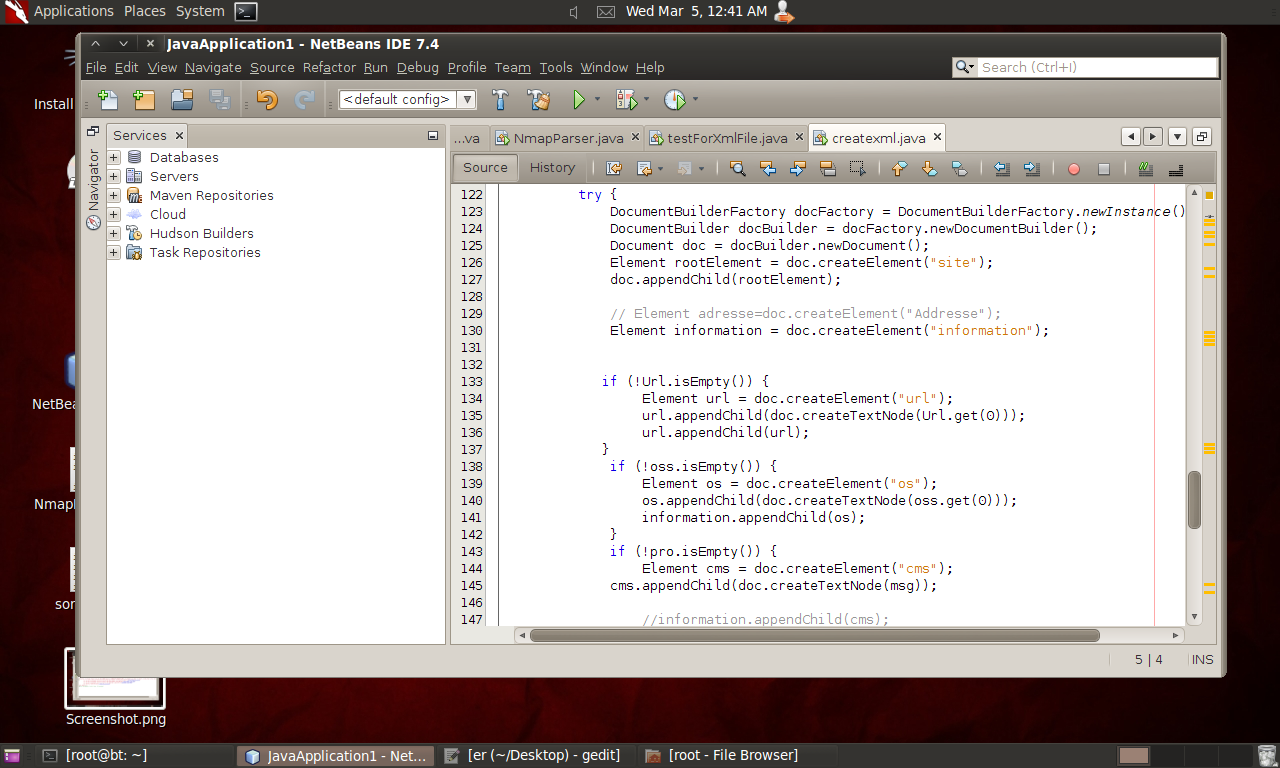This screenshot has width=1280, height=768.
Task: Click the editor vertical scrollbar thumb
Action: click(x=1194, y=500)
